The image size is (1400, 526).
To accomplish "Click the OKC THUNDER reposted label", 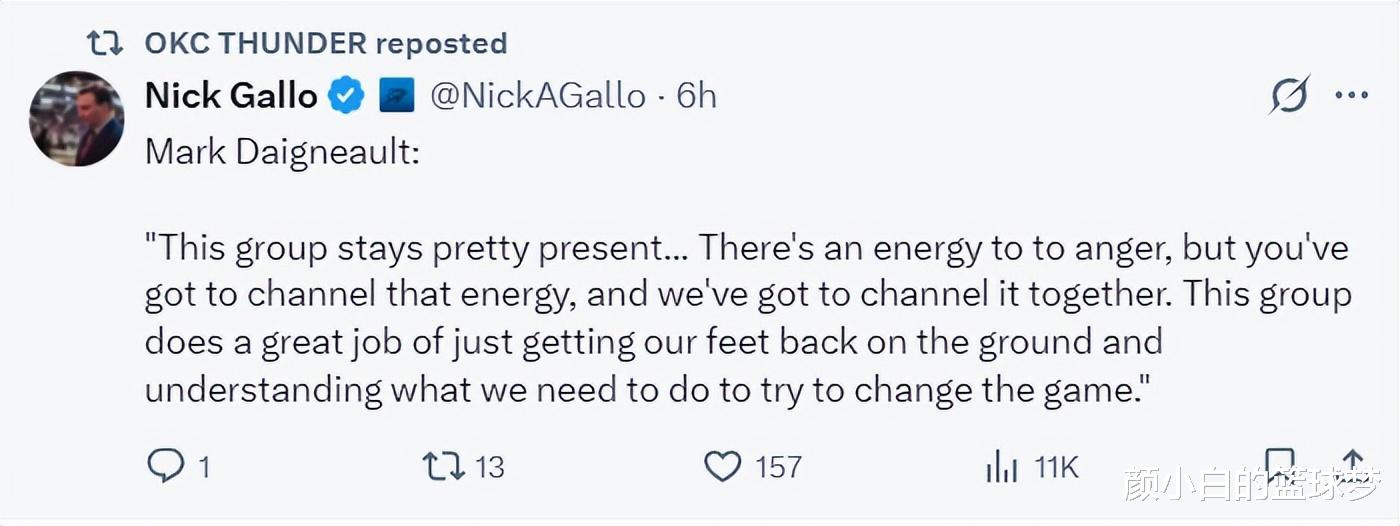I will (x=326, y=43).
